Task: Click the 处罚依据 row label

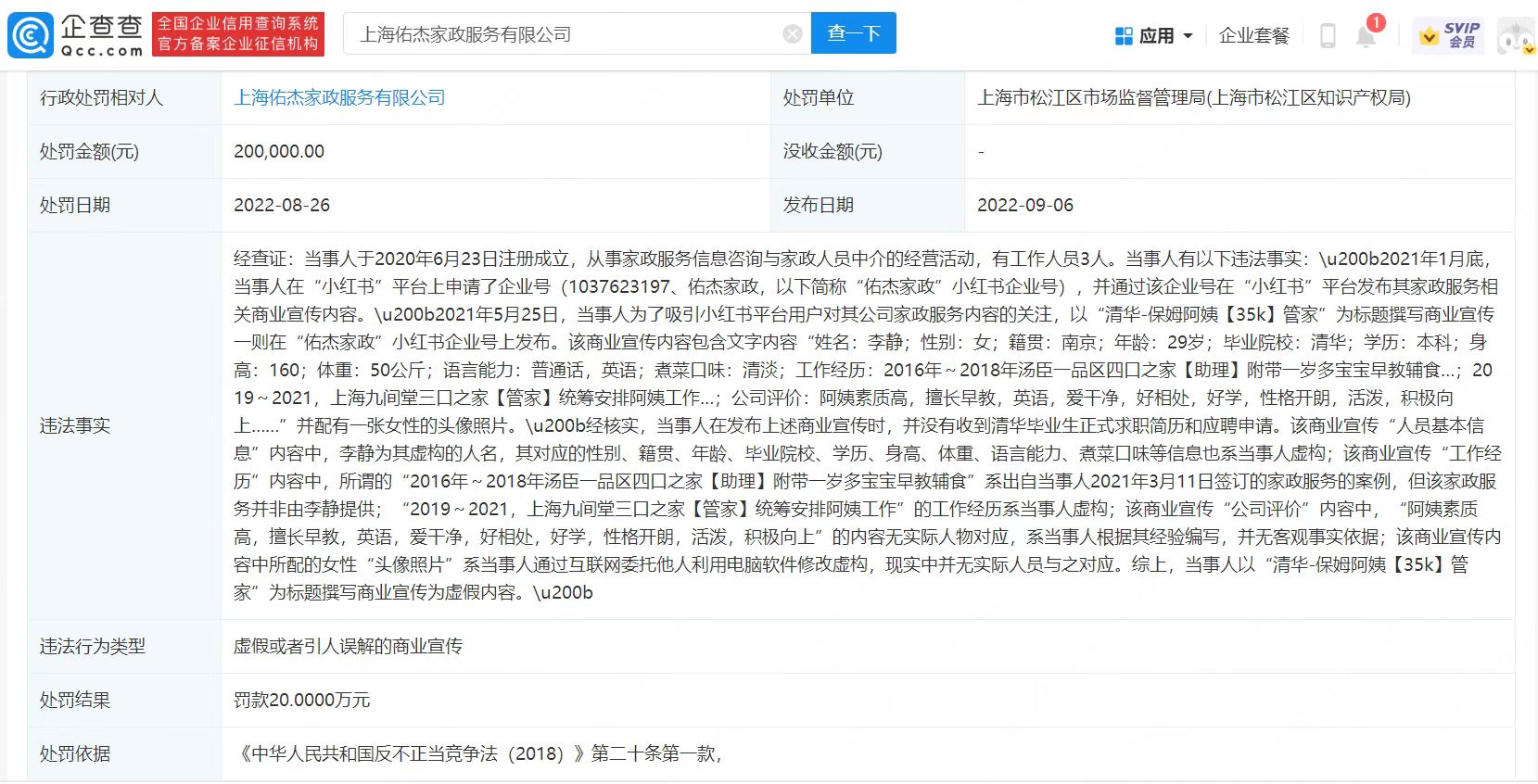Action: pyautogui.click(x=75, y=753)
